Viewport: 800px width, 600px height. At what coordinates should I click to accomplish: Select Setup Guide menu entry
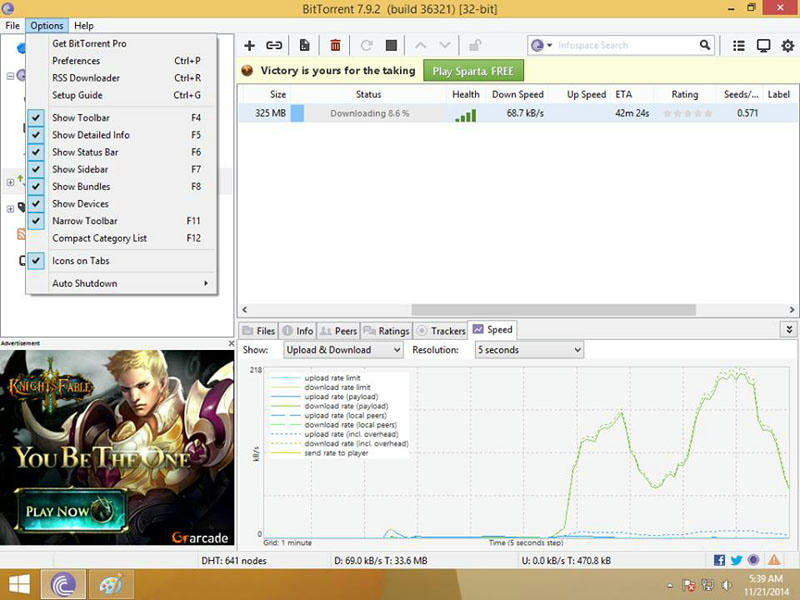point(121,95)
